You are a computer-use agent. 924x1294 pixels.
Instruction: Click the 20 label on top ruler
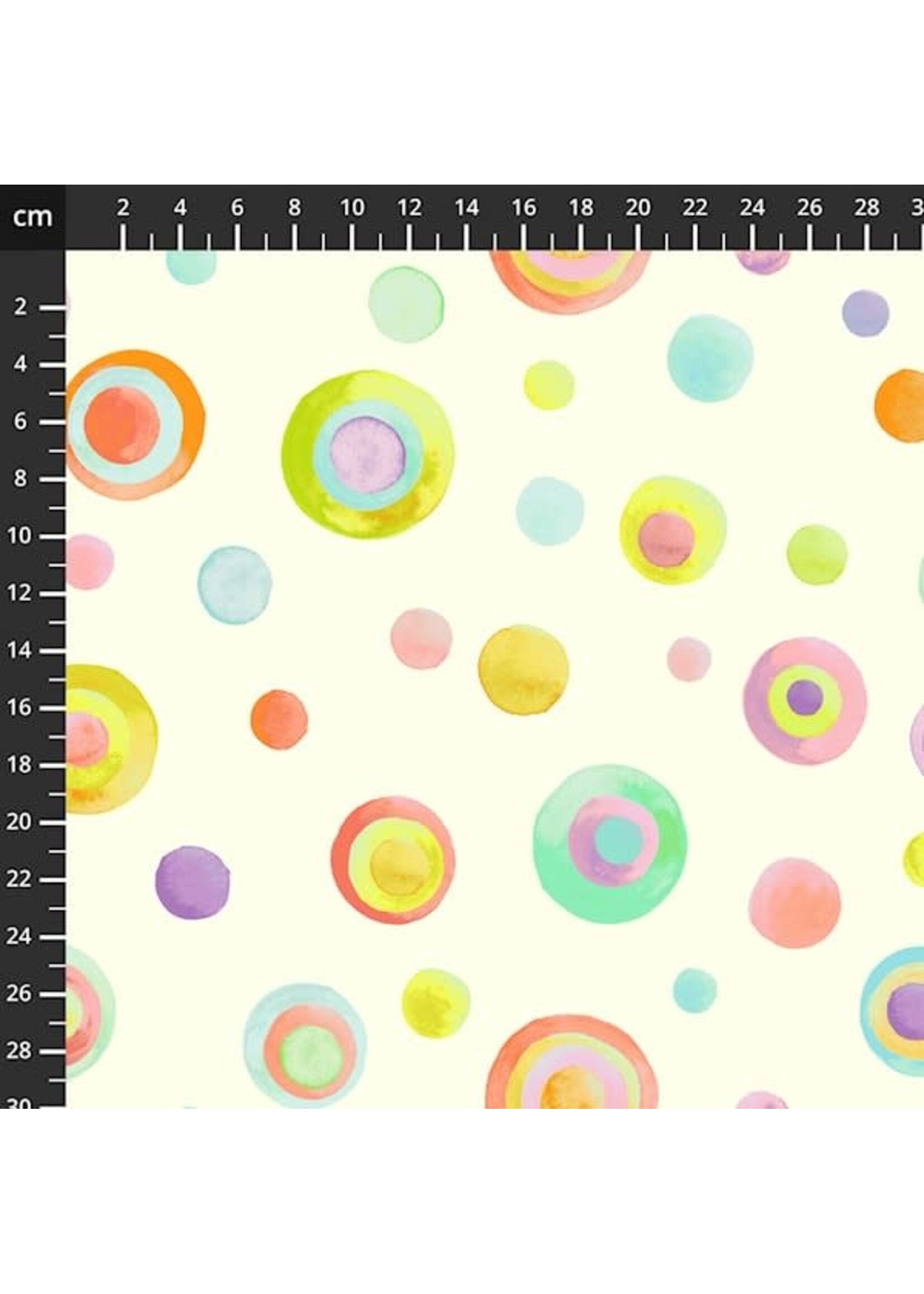click(x=638, y=208)
